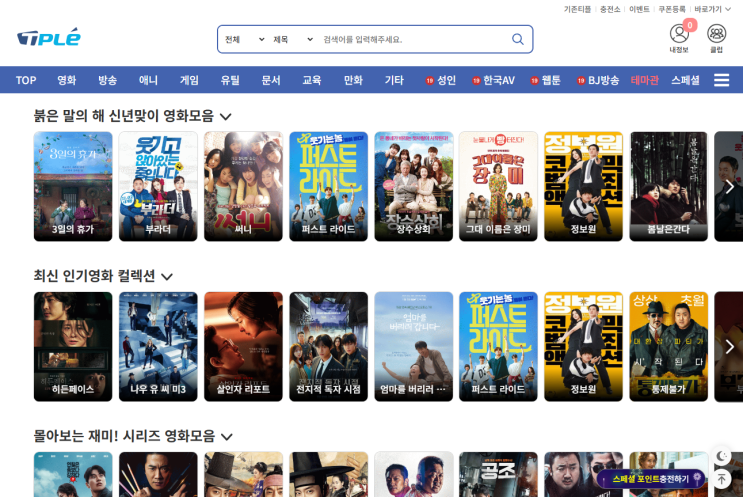
Task: Open the 만화 menu
Action: (x=353, y=80)
